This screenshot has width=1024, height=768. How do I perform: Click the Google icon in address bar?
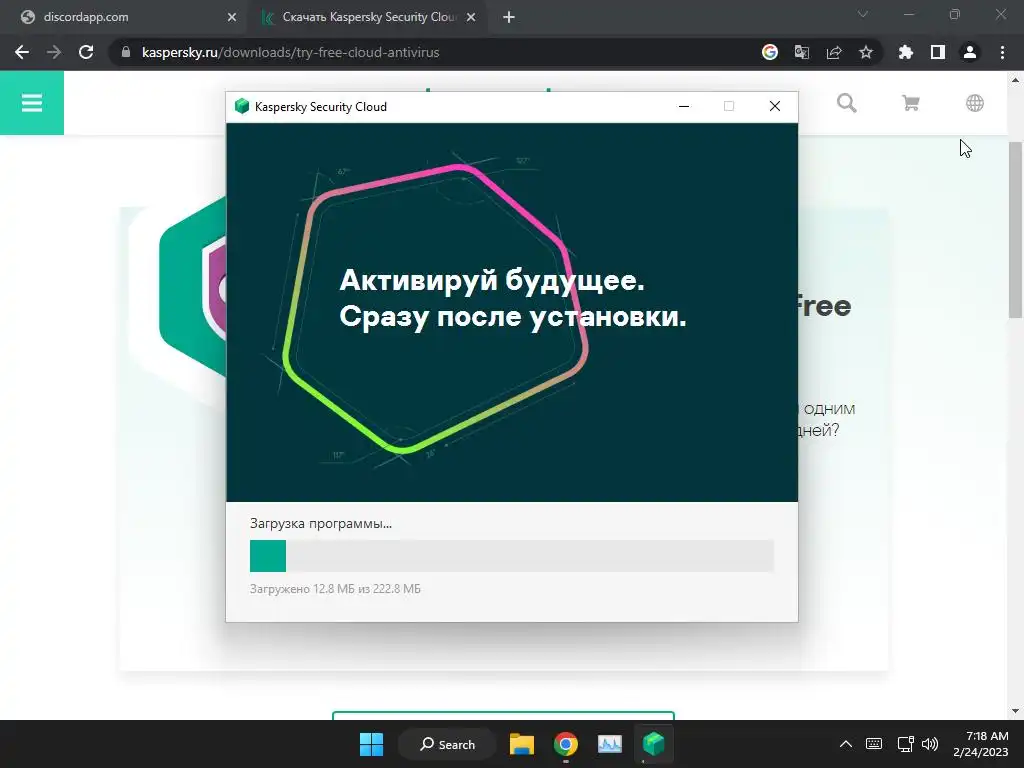click(770, 52)
